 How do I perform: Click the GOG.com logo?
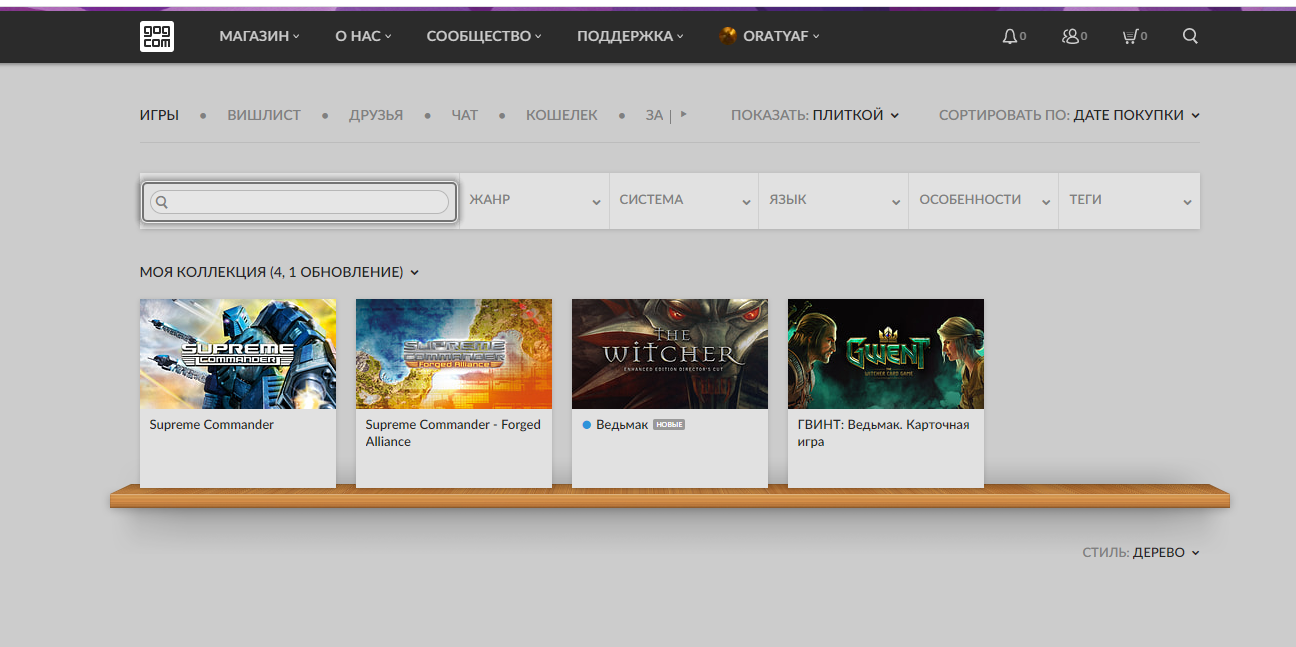(157, 36)
